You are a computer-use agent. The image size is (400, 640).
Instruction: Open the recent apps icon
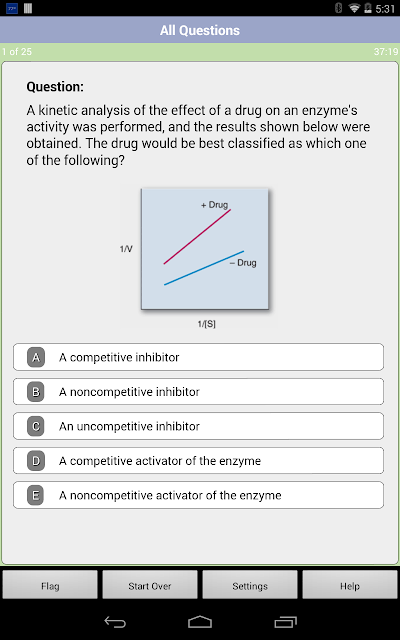click(285, 622)
